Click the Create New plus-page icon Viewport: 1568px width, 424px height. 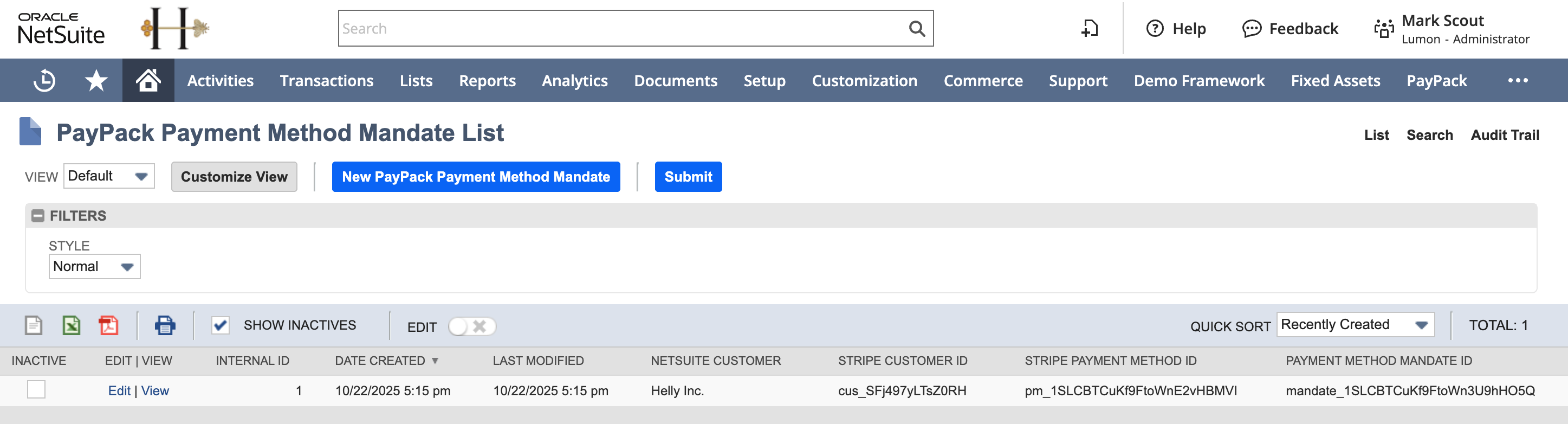pyautogui.click(x=1089, y=29)
